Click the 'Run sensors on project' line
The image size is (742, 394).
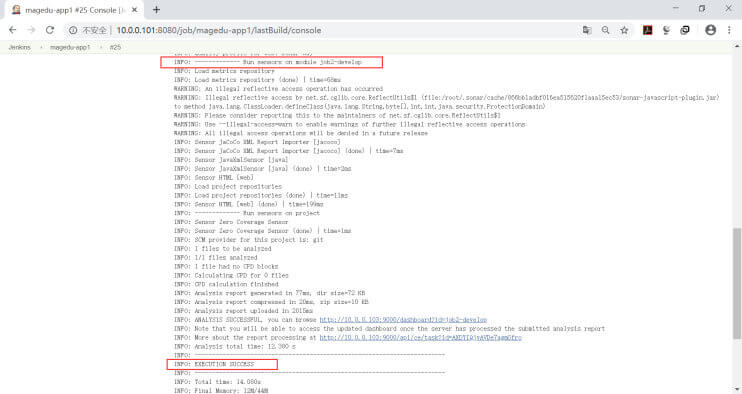click(x=247, y=213)
